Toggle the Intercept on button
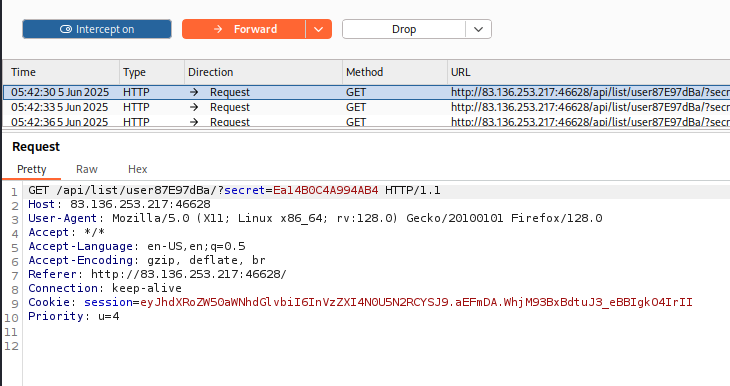Viewport: 730px width, 386px height. (x=97, y=29)
